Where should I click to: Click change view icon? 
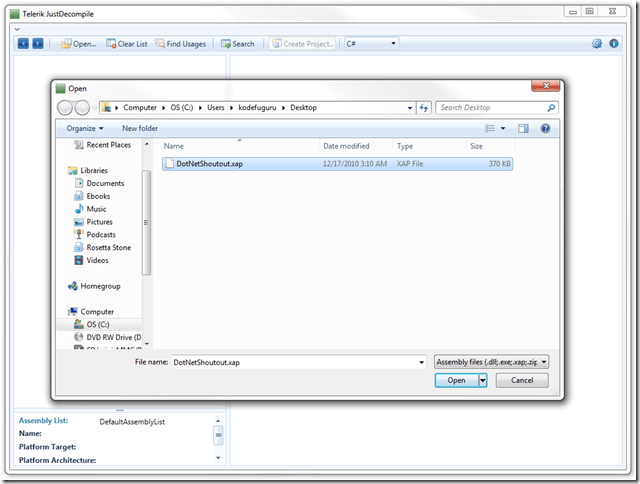tap(489, 129)
